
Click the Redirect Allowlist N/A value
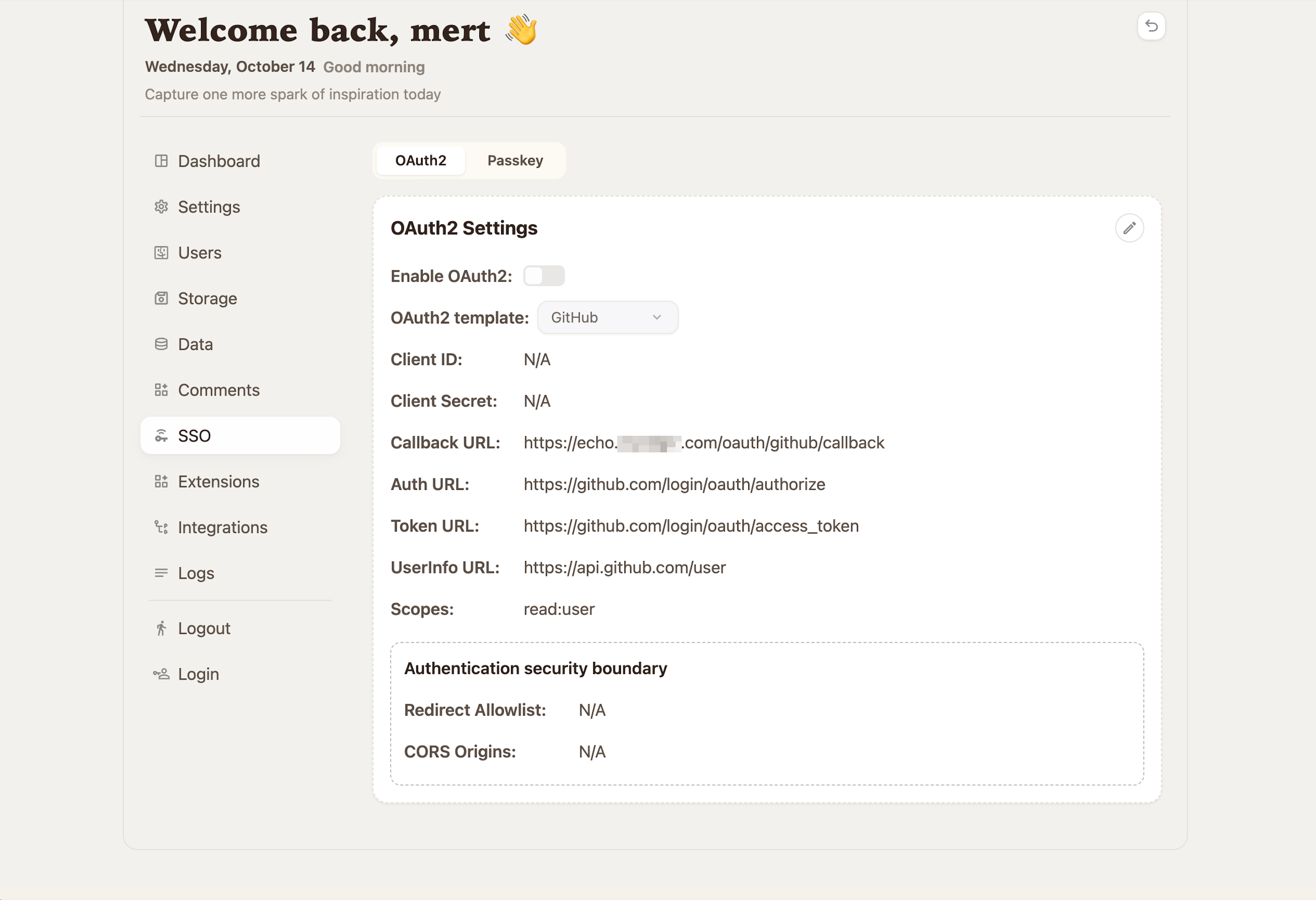[x=592, y=710]
